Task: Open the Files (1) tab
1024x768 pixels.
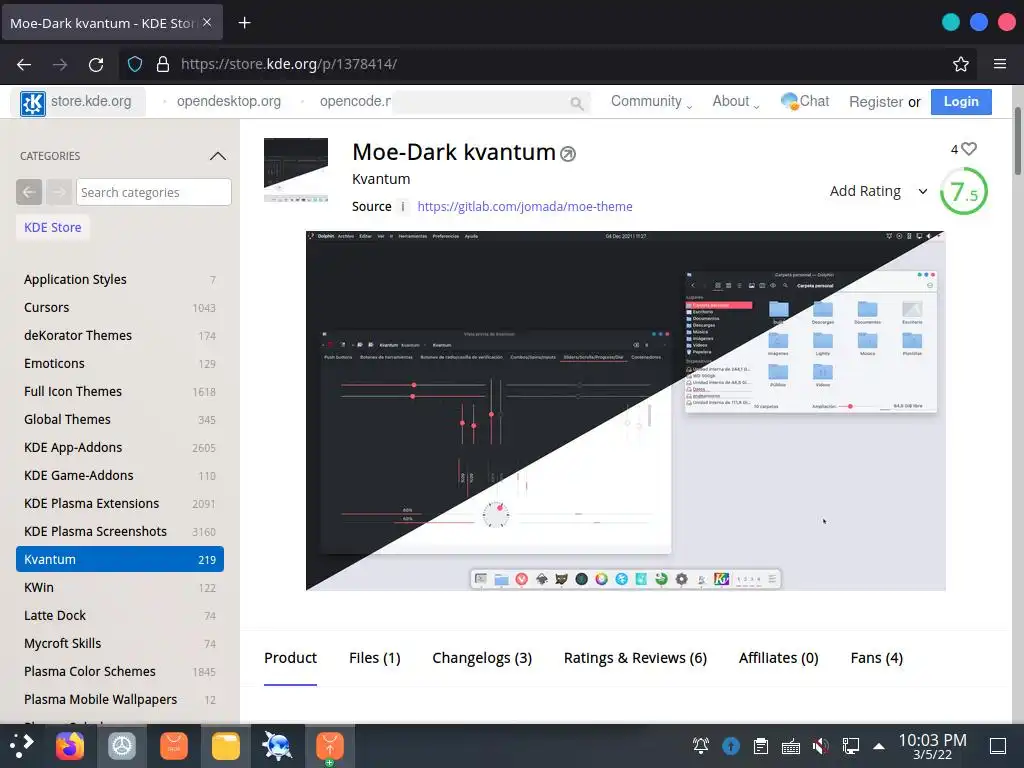Action: point(375,658)
